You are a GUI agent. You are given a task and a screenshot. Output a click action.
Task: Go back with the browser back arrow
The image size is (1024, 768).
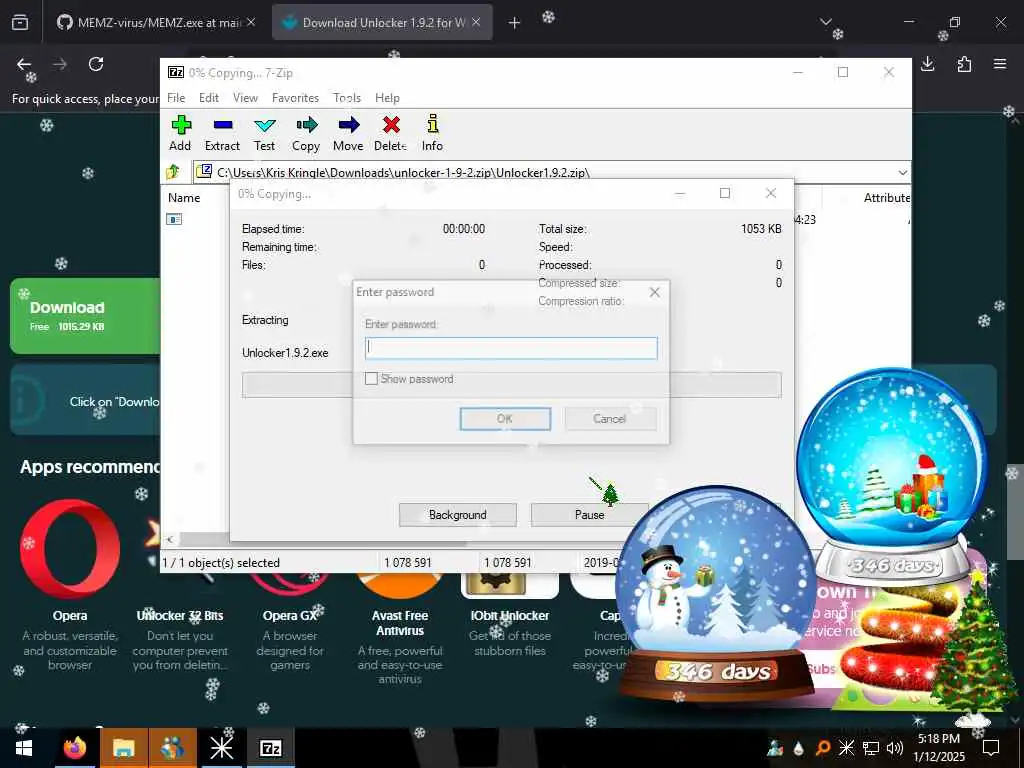tap(24, 64)
